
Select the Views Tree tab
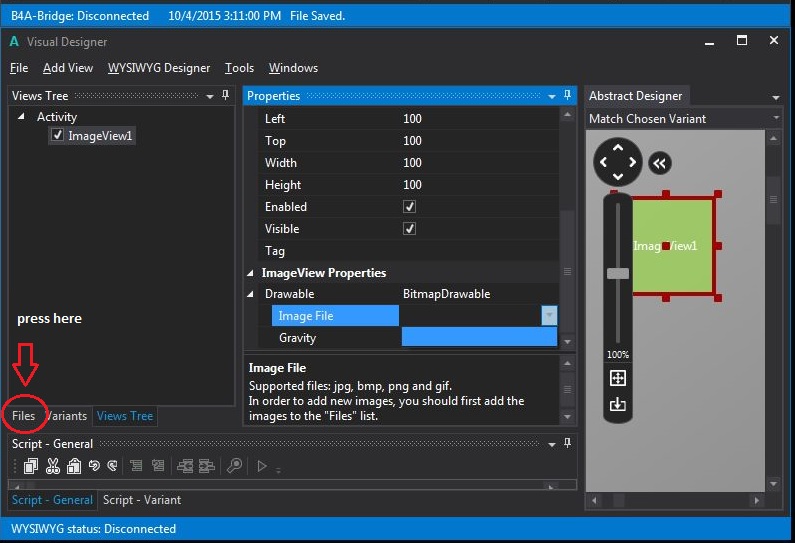point(125,416)
